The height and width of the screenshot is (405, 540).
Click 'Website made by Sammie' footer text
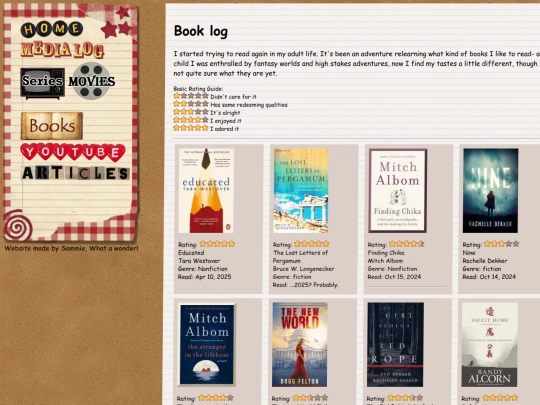tap(71, 248)
